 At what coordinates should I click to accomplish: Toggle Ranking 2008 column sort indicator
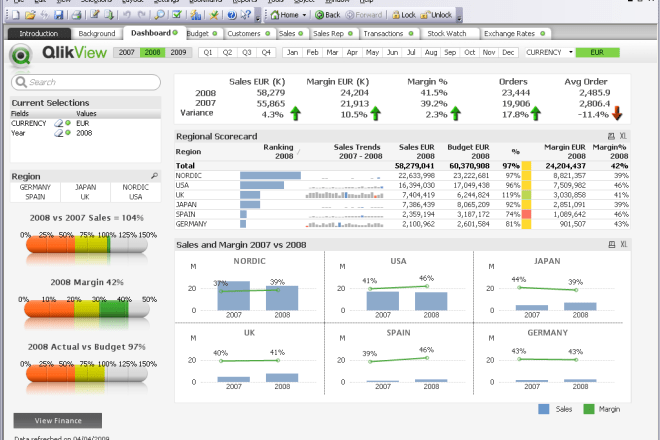(298, 152)
